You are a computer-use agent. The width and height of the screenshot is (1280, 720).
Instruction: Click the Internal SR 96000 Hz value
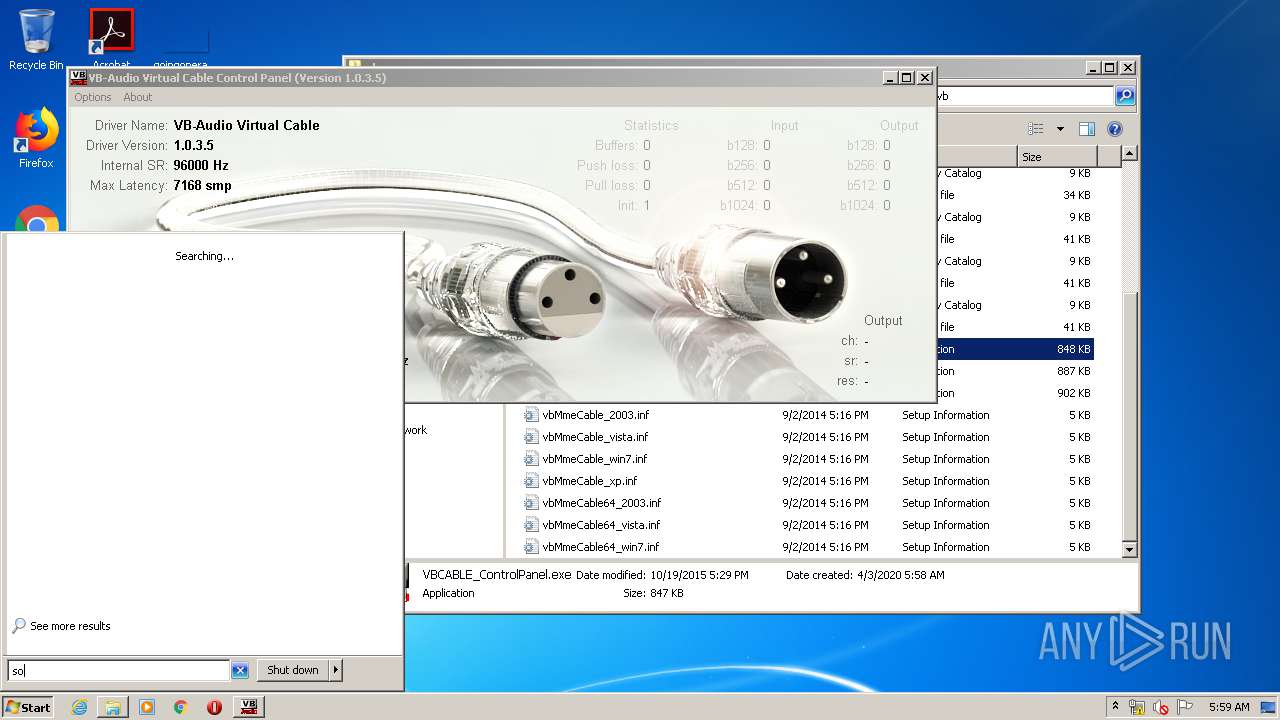tap(201, 165)
